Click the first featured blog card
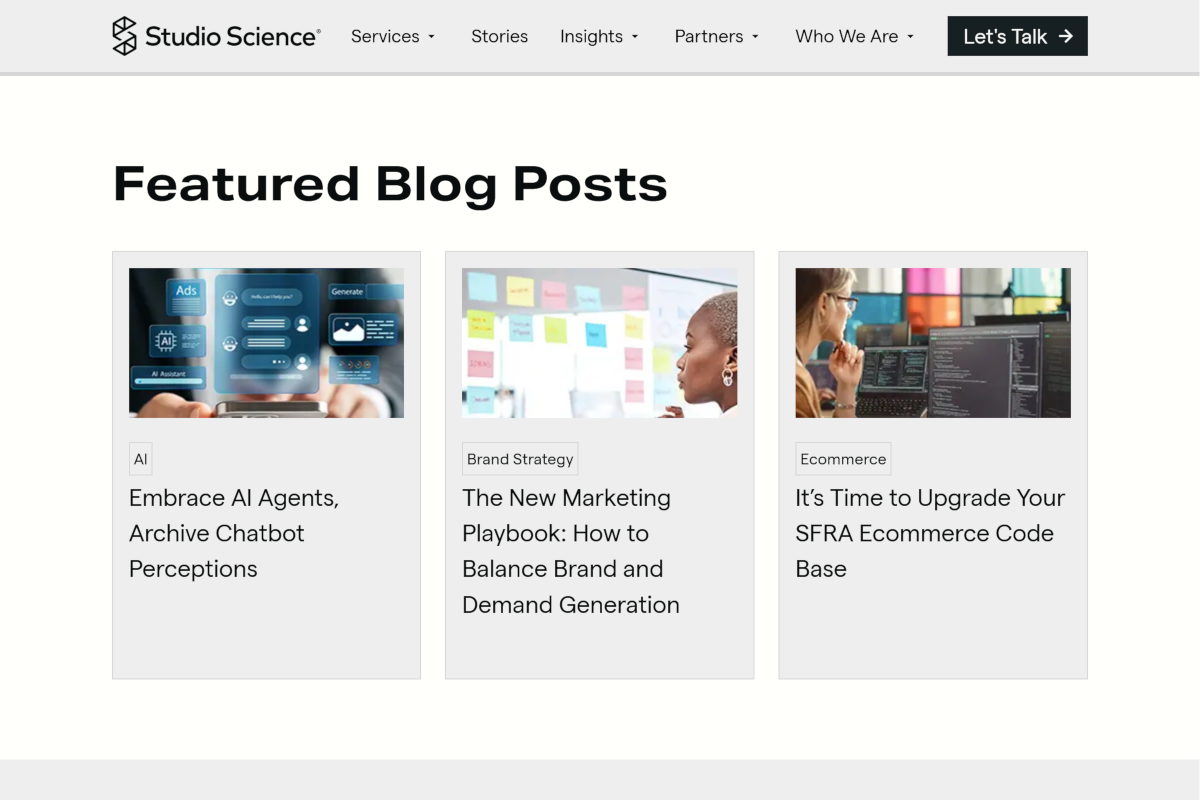This screenshot has height=800, width=1200. tap(266, 464)
